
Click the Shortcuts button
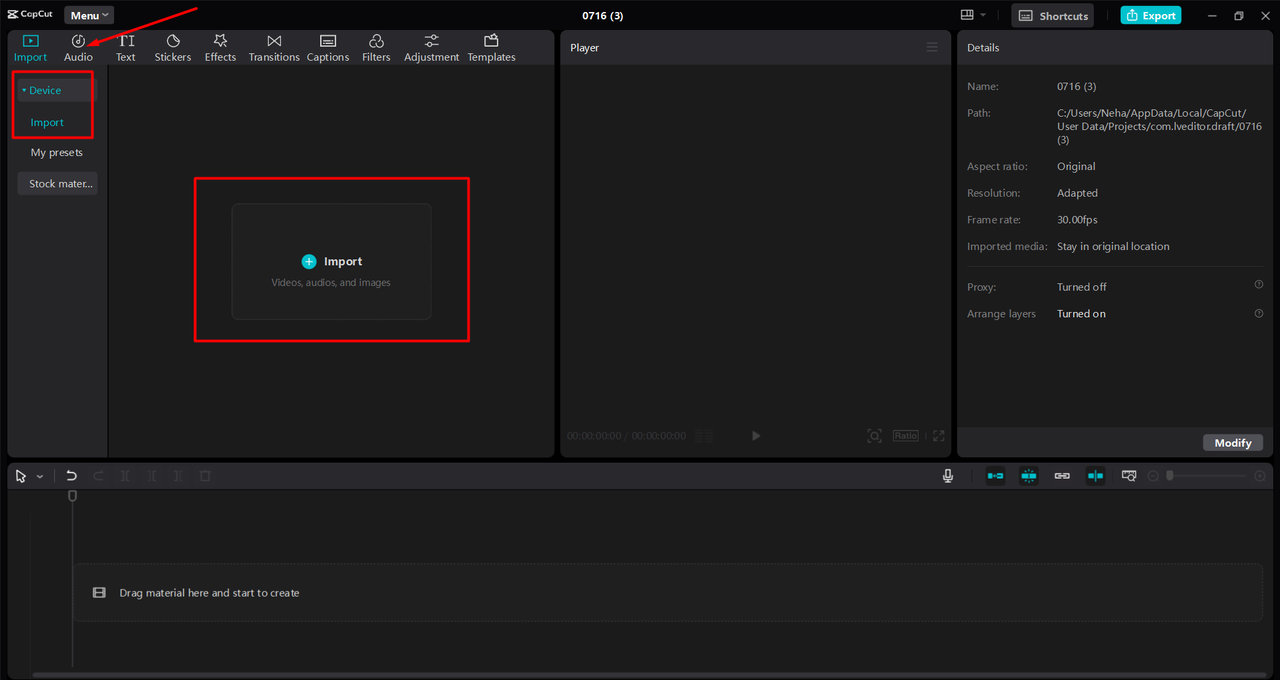(1052, 15)
